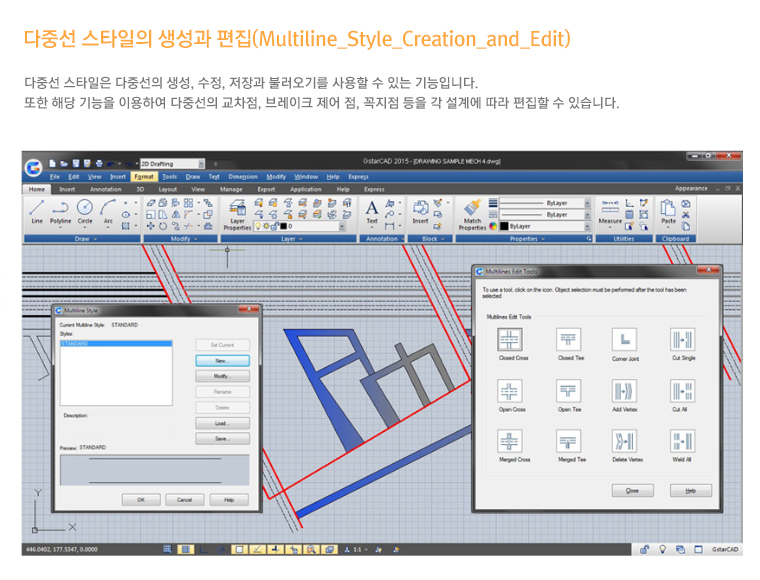Select the Add Vertex tool icon
Screen dimensions: 760x580
[x=625, y=391]
